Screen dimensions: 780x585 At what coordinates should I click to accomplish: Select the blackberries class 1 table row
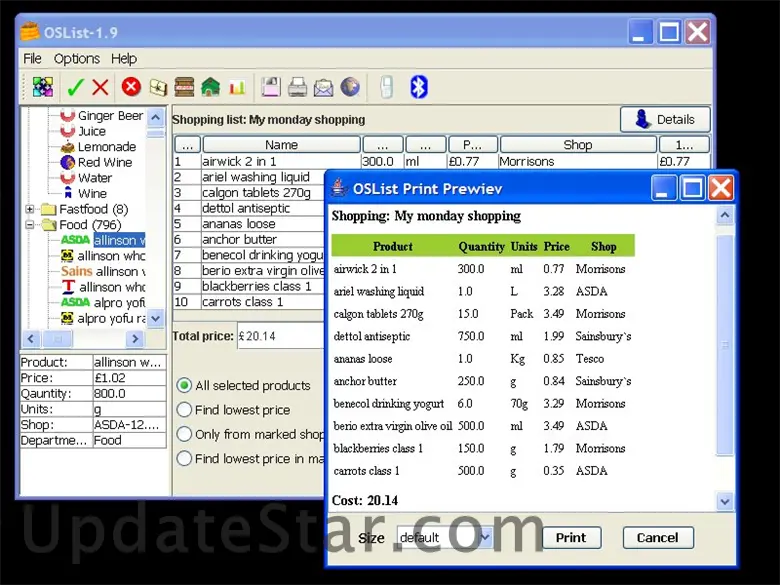tap(249, 286)
